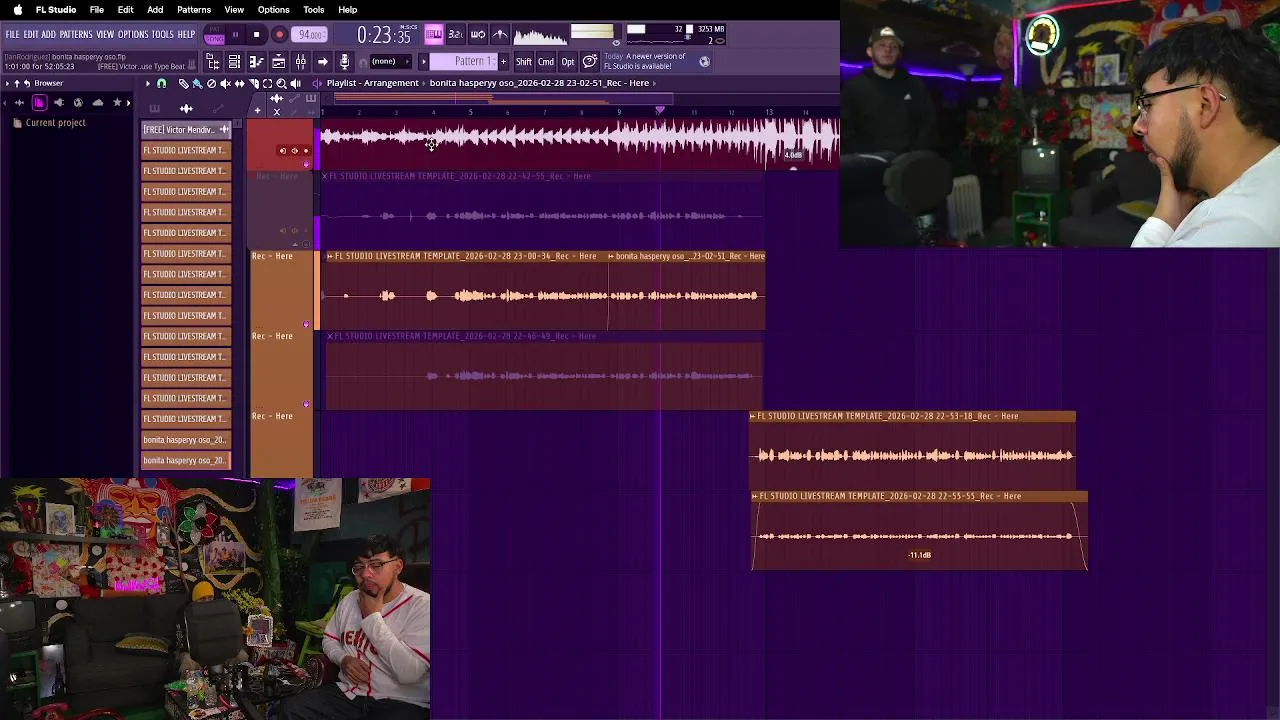The image size is (1280, 720).
Task: Open the macOS View menu
Action: pyautogui.click(x=234, y=10)
